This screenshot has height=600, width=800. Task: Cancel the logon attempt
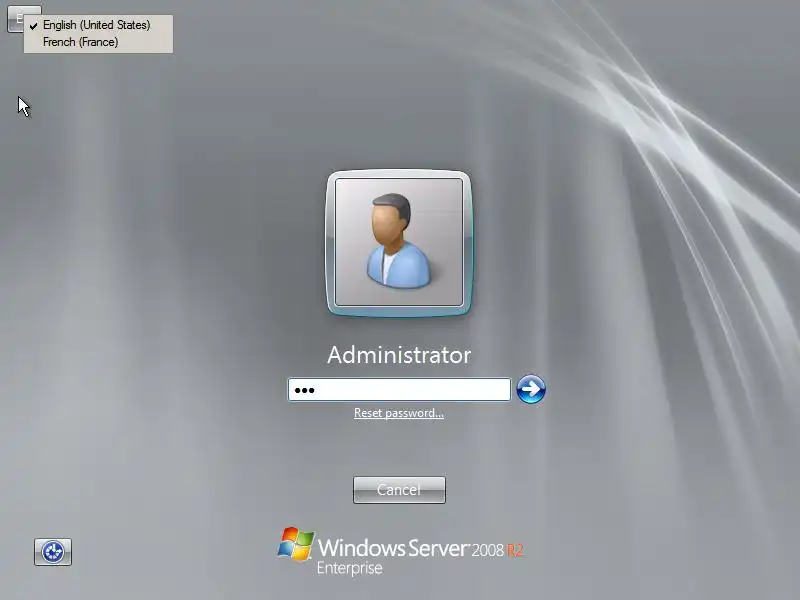click(x=399, y=490)
